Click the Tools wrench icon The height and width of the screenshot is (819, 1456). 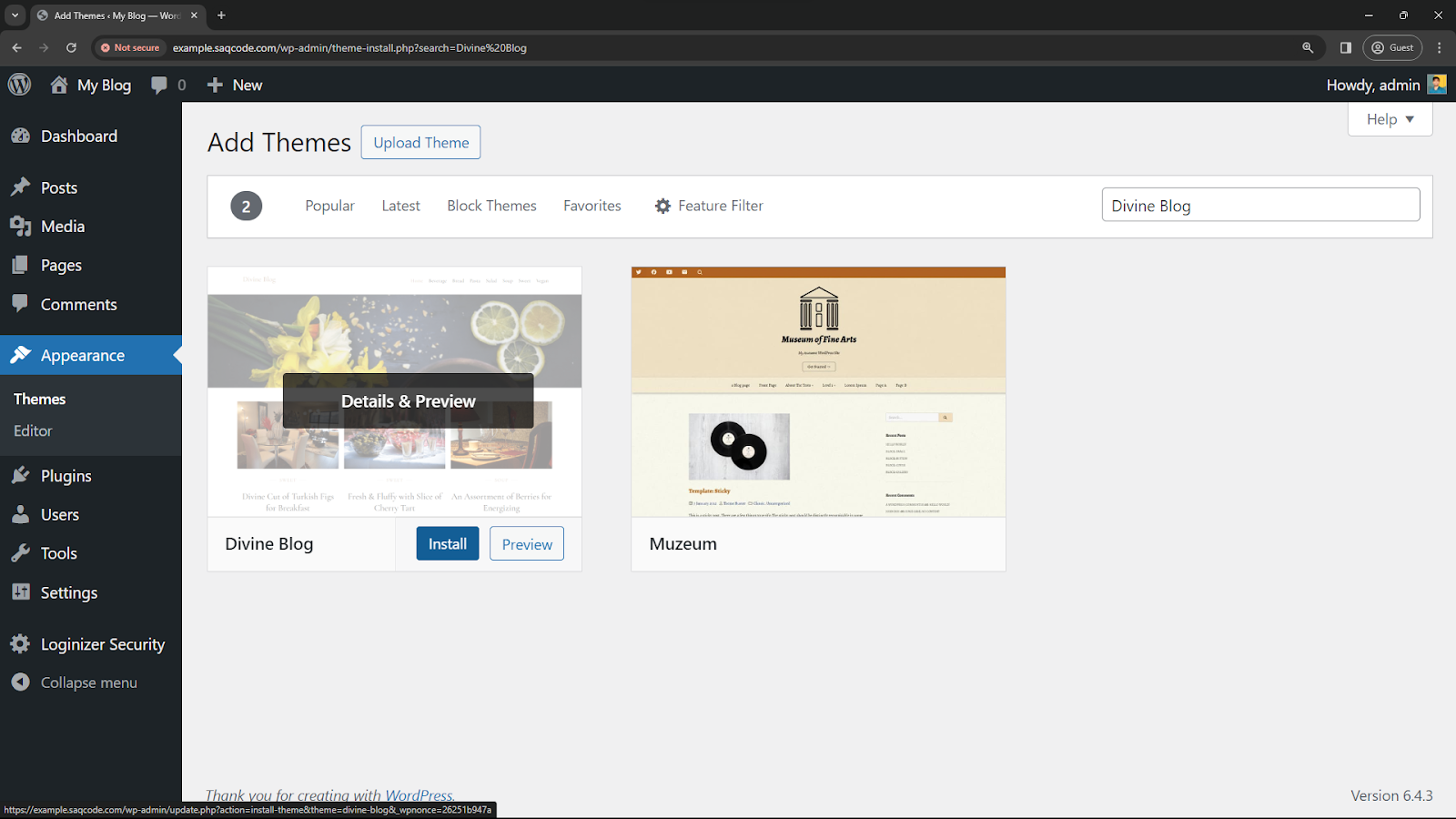pyautogui.click(x=20, y=553)
